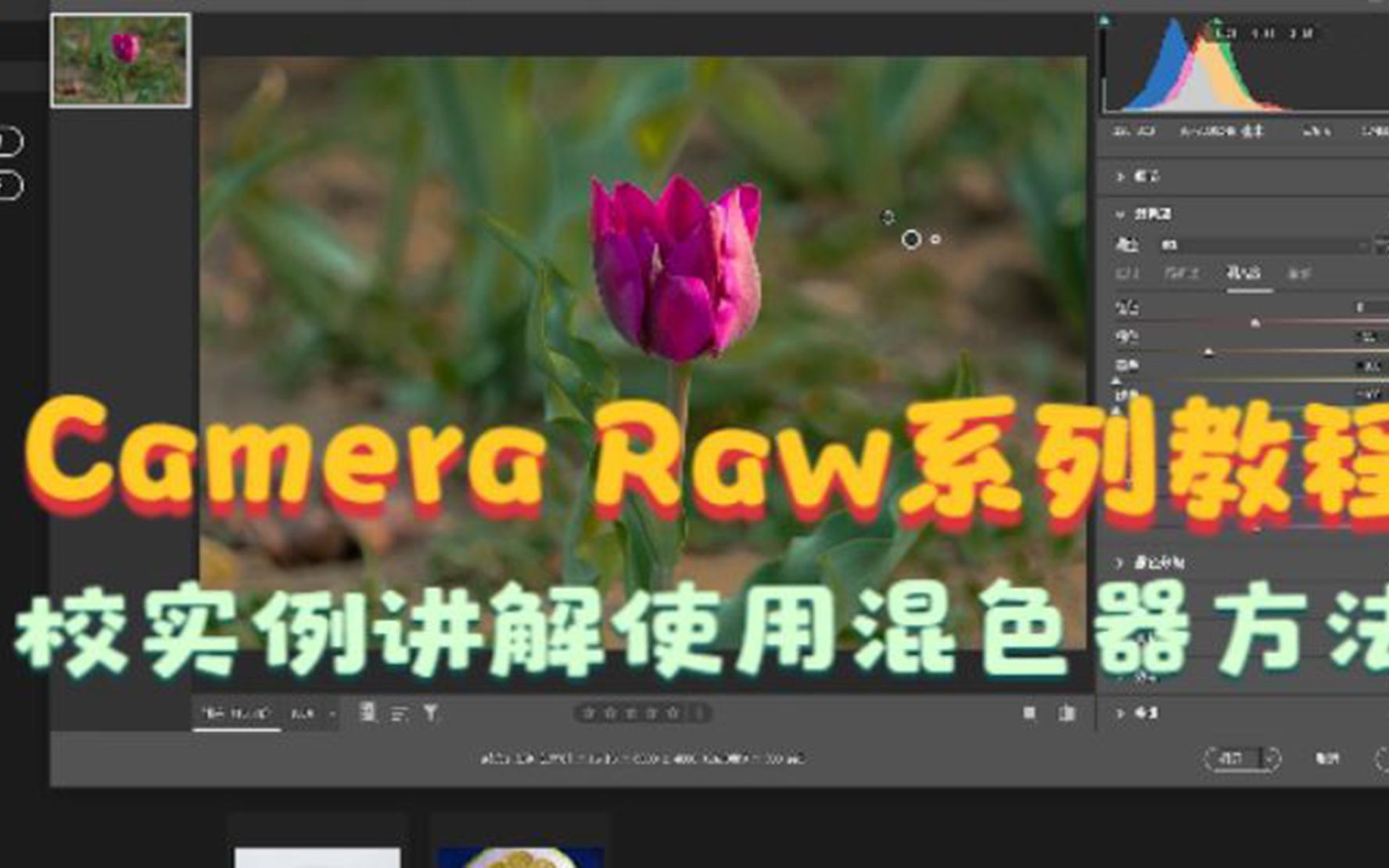Image resolution: width=1389 pixels, height=868 pixels.
Task: Click the Open button at bottom right
Action: pos(1233,759)
